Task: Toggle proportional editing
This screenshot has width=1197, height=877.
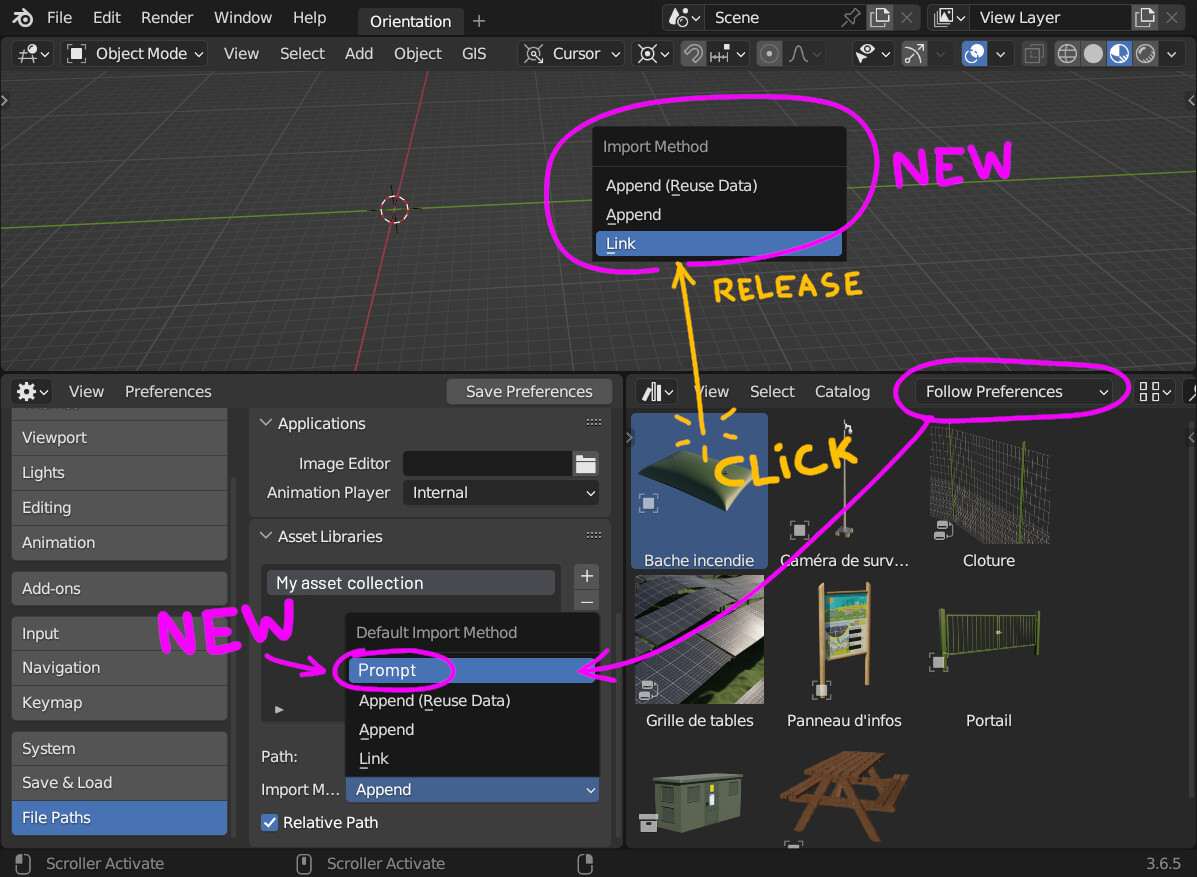Action: pos(770,53)
